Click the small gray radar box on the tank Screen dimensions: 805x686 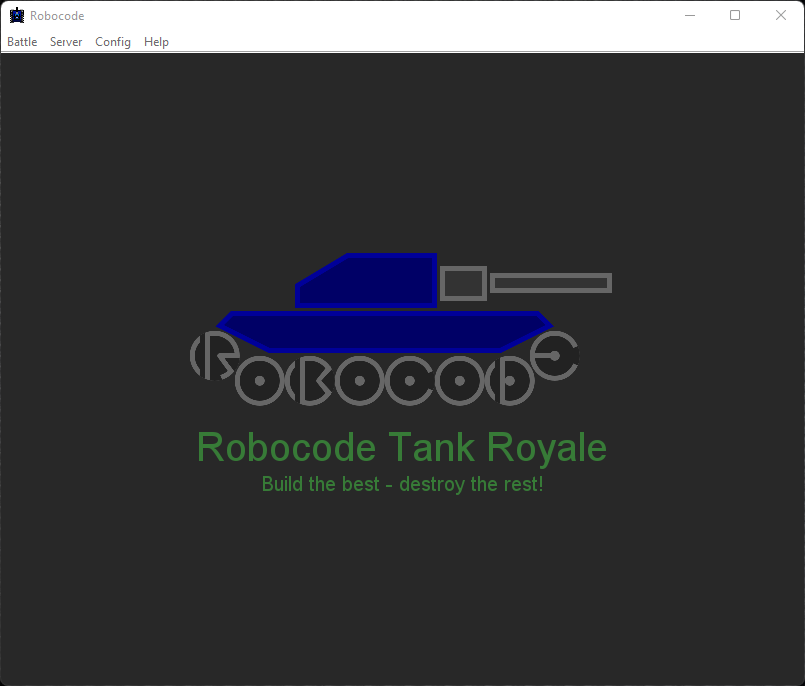click(462, 283)
